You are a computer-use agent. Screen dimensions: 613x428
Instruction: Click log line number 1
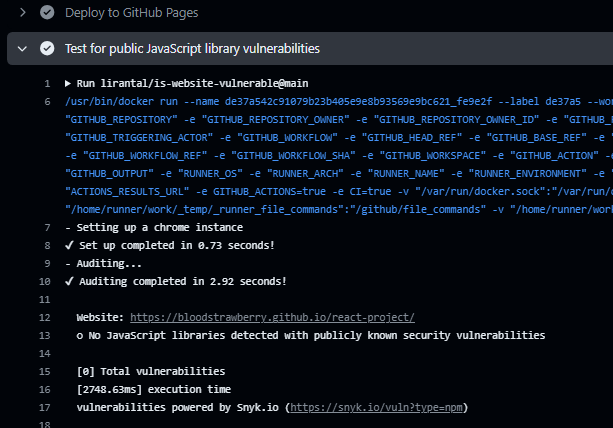[x=47, y=84]
